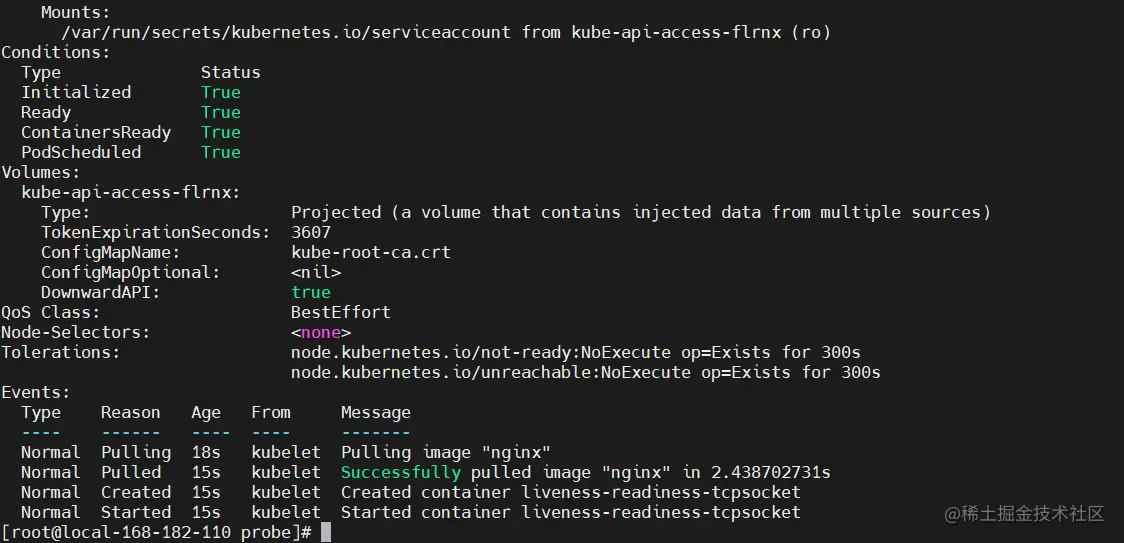Click the watermark icon near 稀土掘金技术社区

pyautogui.click(x=952, y=514)
